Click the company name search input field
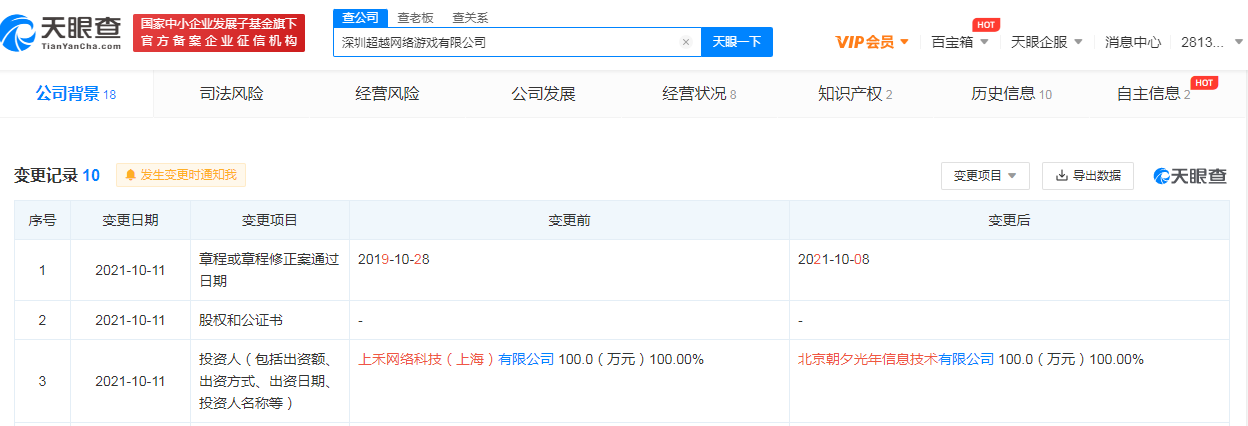 pos(505,42)
